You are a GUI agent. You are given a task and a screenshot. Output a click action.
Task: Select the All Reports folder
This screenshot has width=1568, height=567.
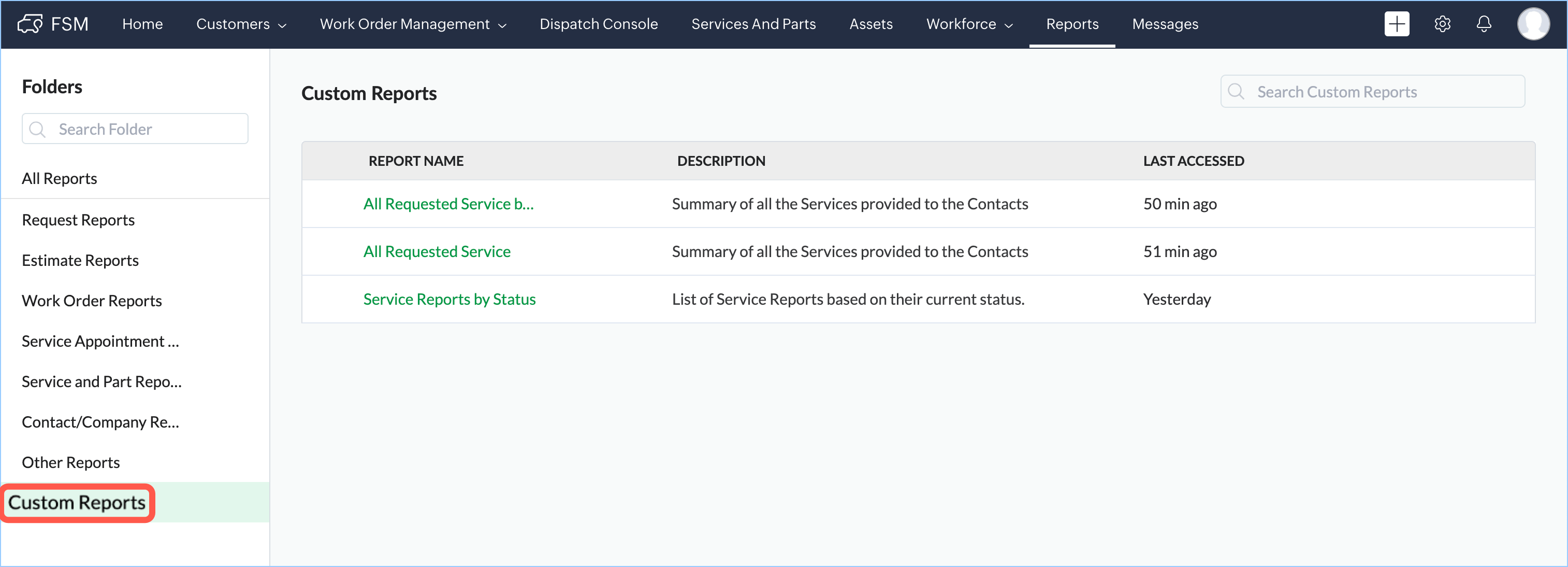pyautogui.click(x=60, y=178)
